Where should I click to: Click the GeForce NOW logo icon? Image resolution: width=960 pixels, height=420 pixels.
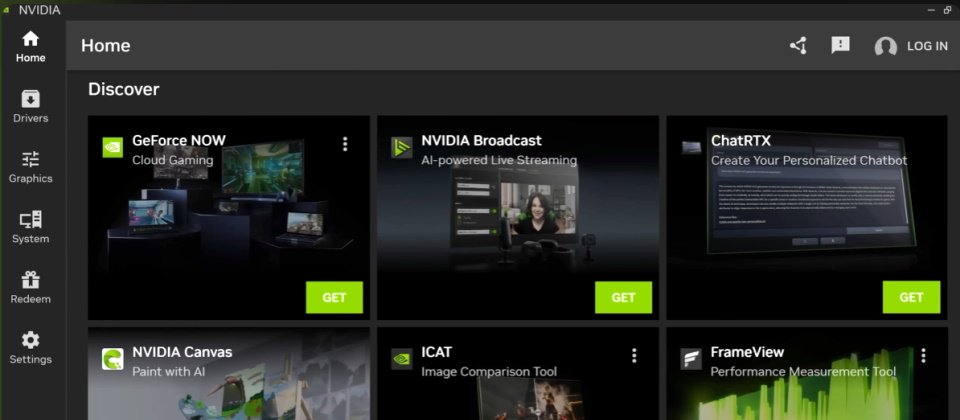[x=113, y=148]
